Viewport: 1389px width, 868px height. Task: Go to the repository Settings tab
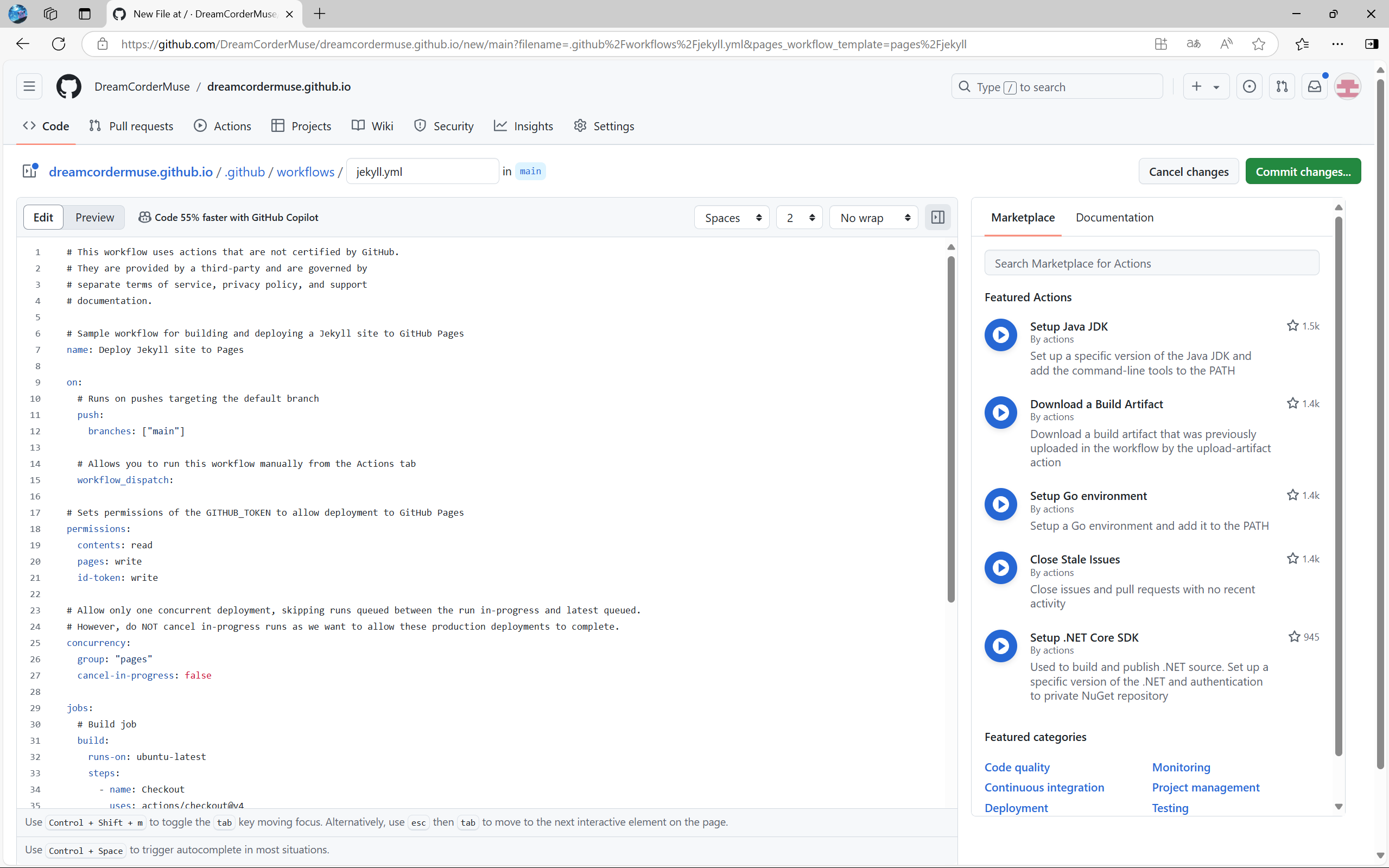pos(604,126)
